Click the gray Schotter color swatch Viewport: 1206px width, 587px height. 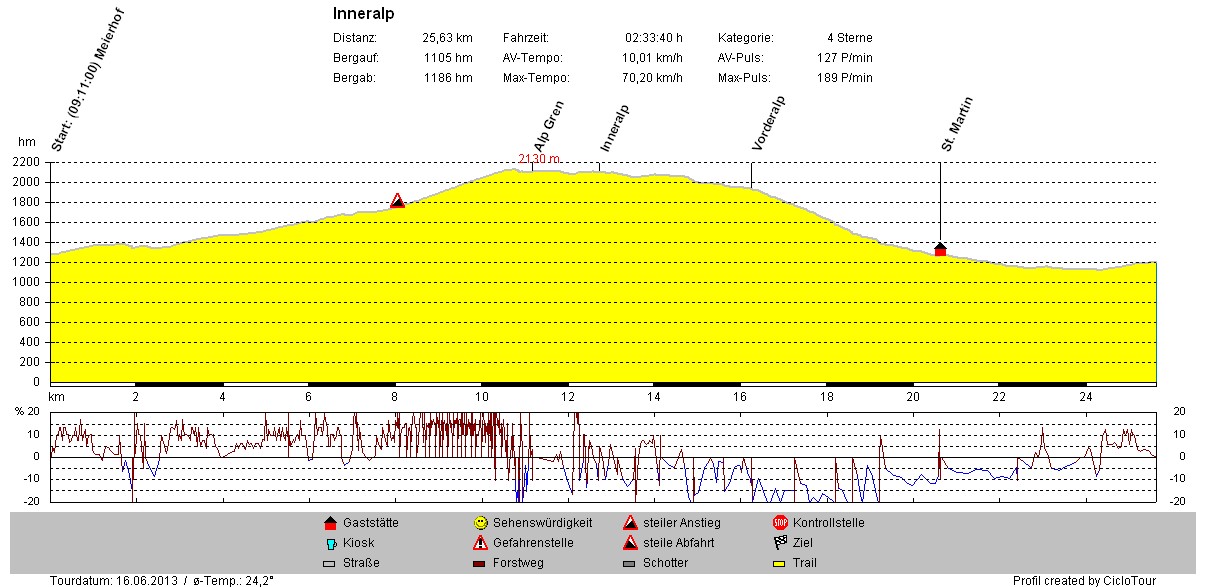pos(630,563)
